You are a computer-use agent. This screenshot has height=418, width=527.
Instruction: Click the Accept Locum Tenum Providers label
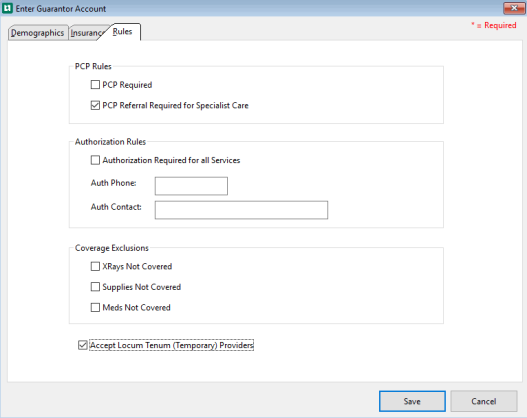click(x=171, y=345)
